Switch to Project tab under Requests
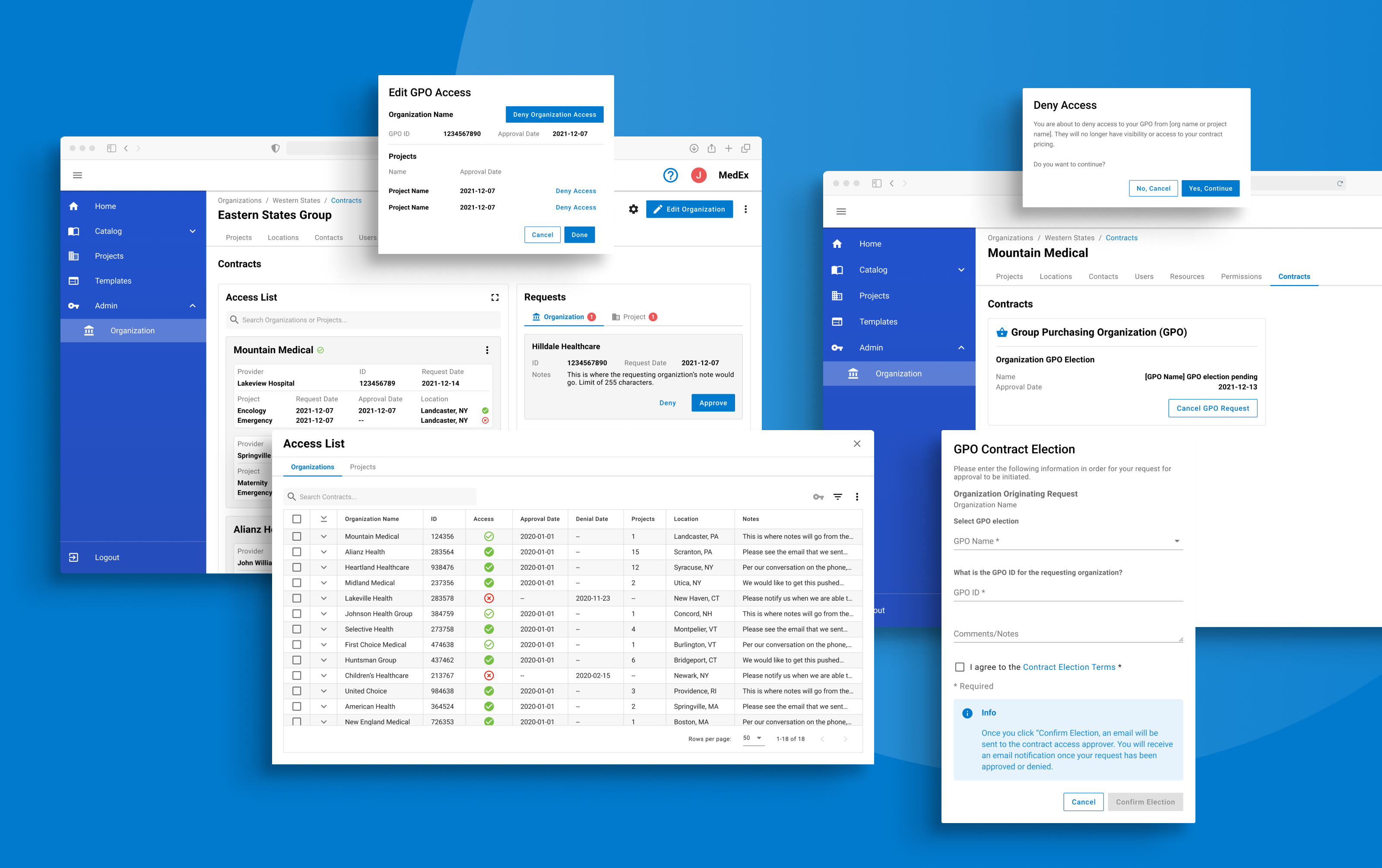The image size is (1382, 868). point(634,317)
